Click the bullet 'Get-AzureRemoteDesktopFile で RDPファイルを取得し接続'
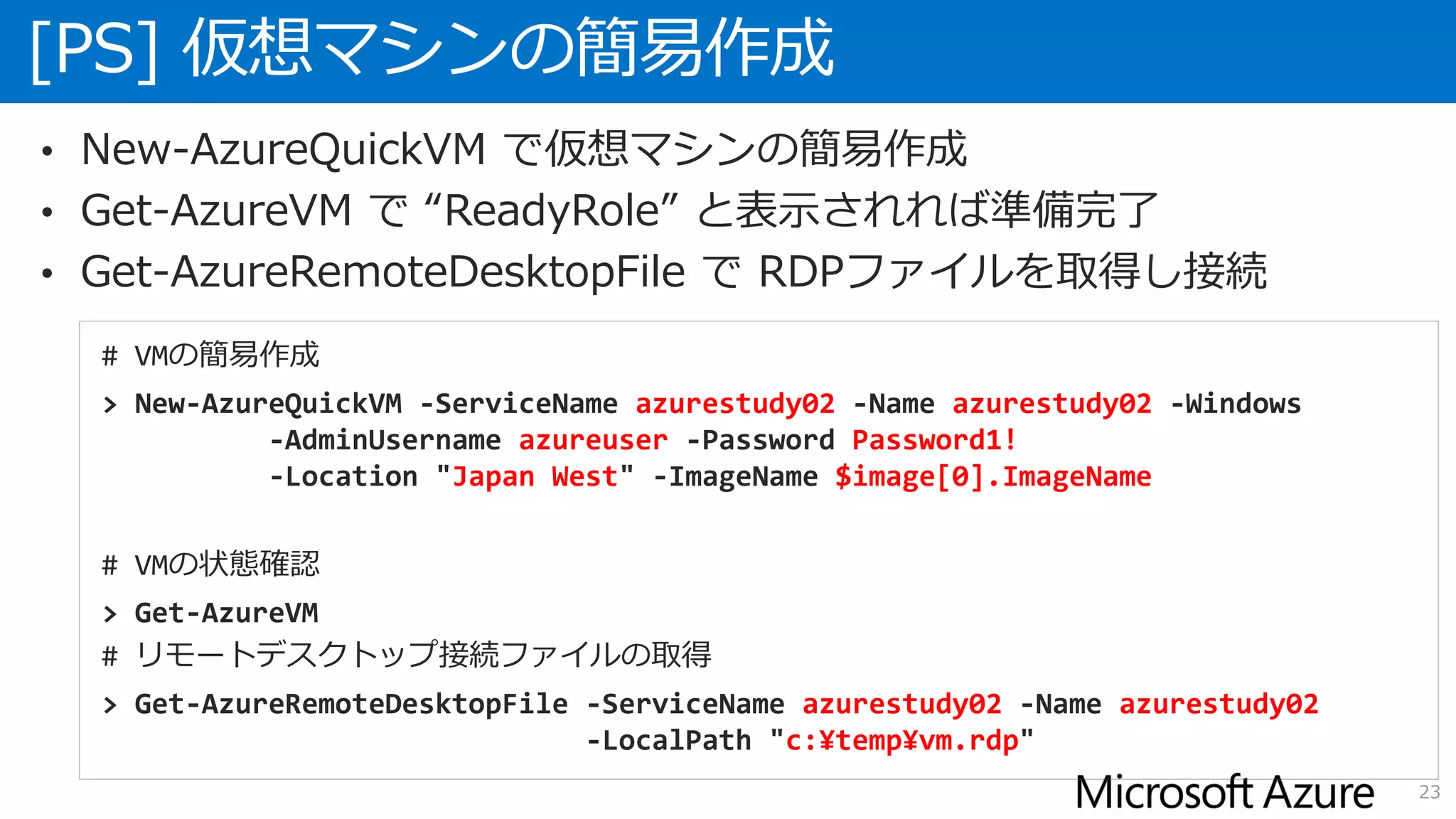1456x819 pixels. 674,272
